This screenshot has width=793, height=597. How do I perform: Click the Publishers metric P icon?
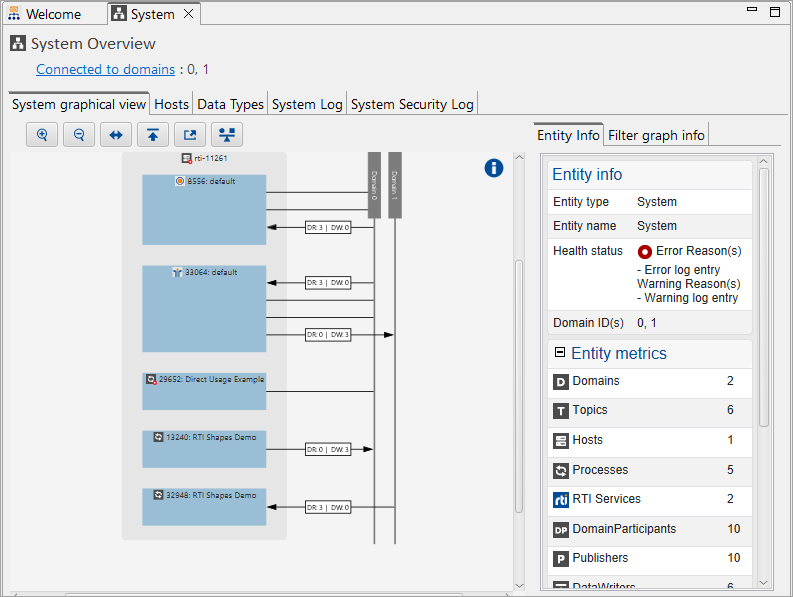click(560, 559)
